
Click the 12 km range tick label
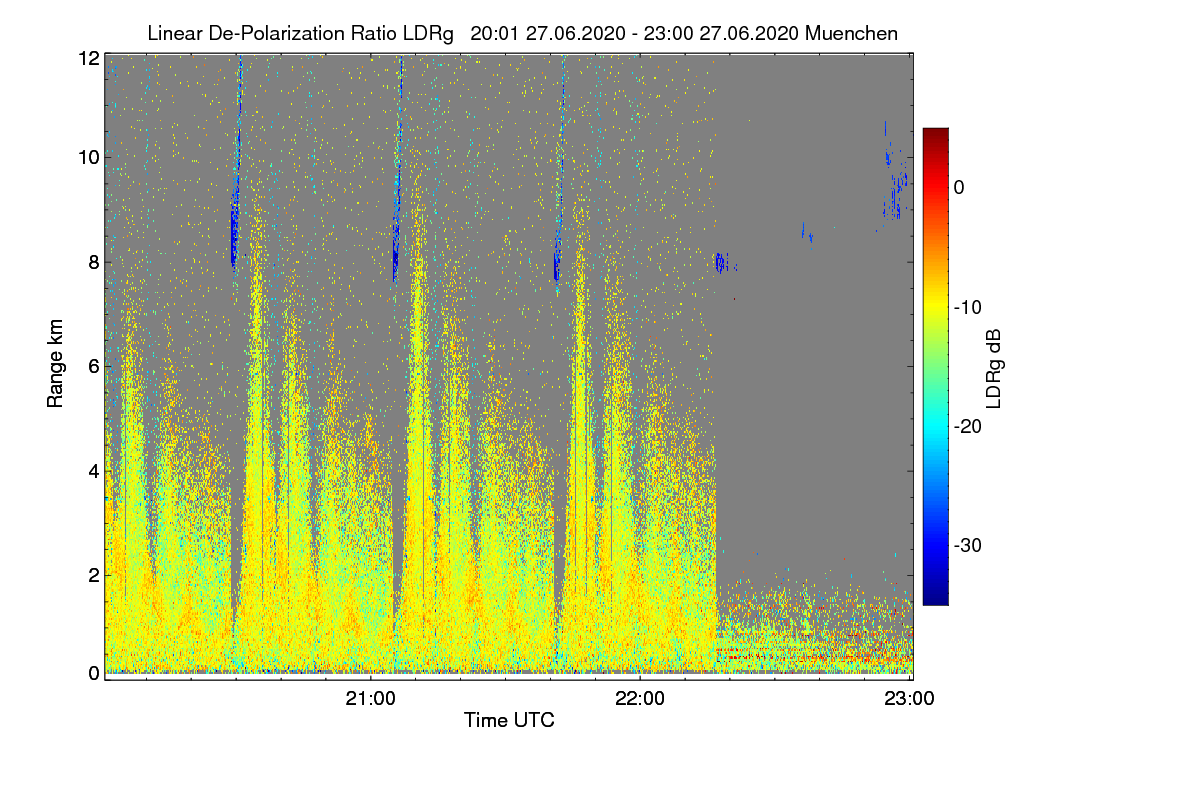point(89,58)
